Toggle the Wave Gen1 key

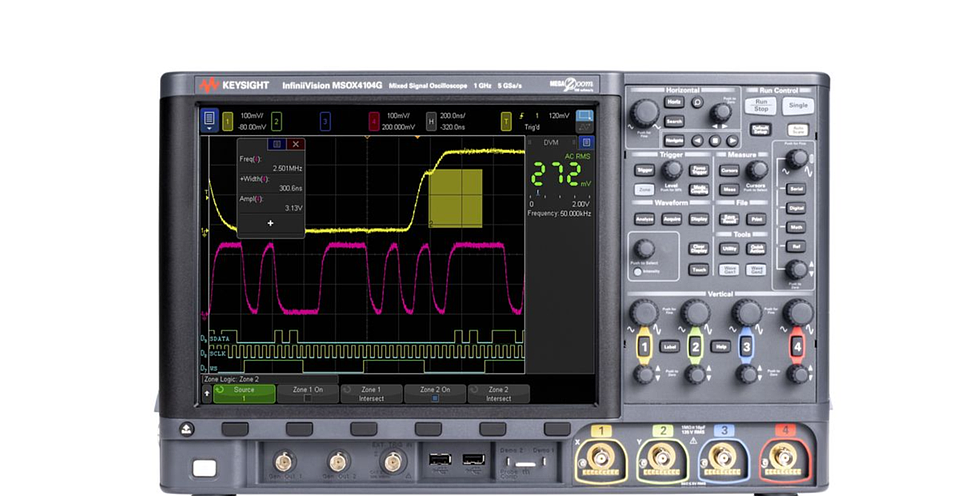729,270
